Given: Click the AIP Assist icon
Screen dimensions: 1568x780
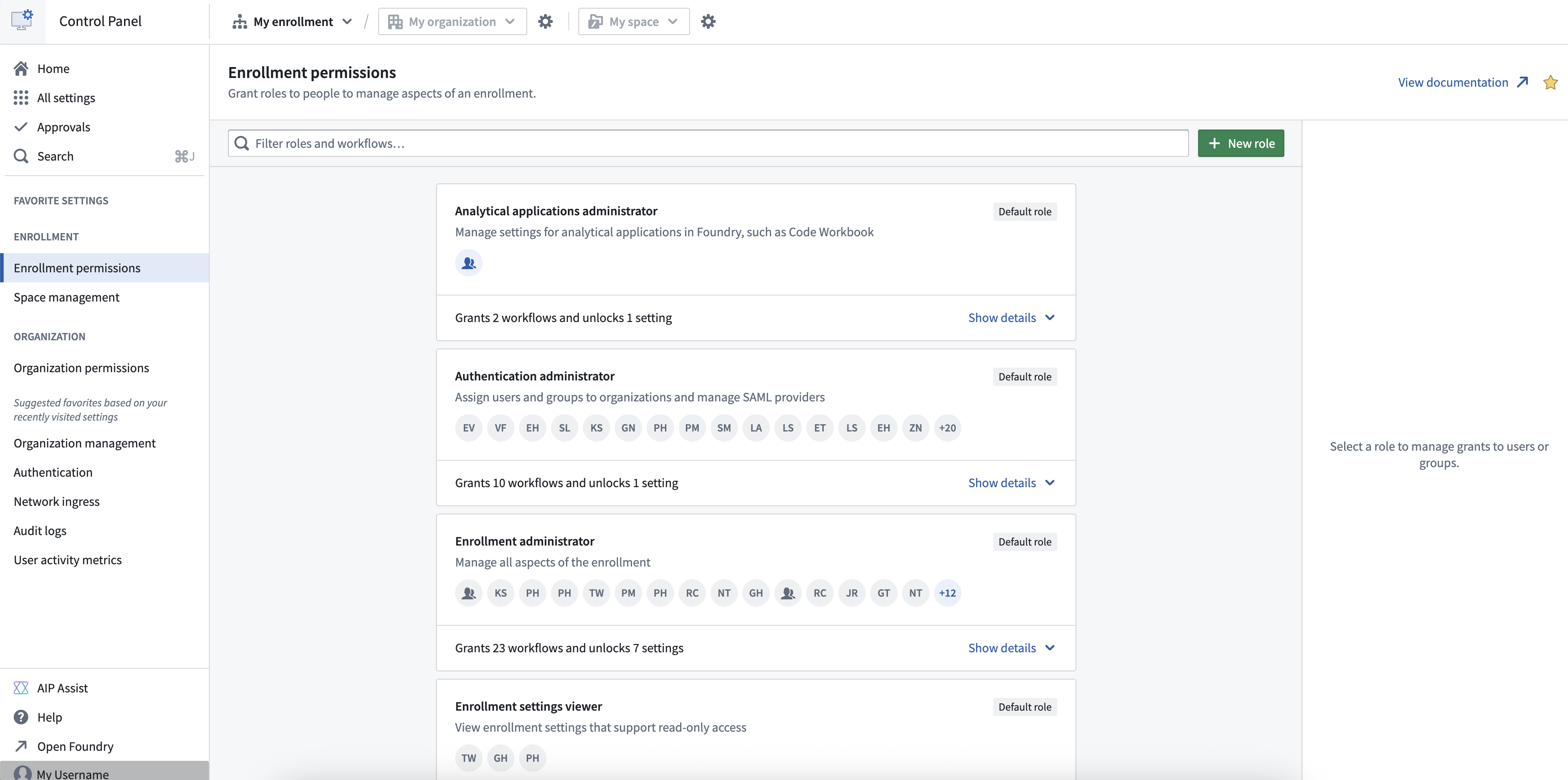Looking at the screenshot, I should coord(21,687).
